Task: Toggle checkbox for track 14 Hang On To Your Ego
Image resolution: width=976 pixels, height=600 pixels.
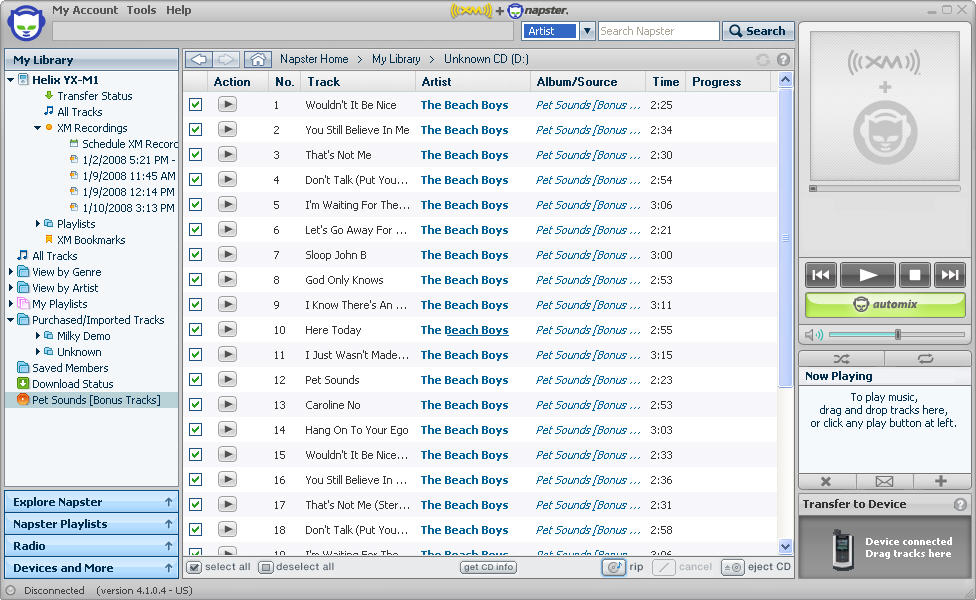Action: click(195, 429)
